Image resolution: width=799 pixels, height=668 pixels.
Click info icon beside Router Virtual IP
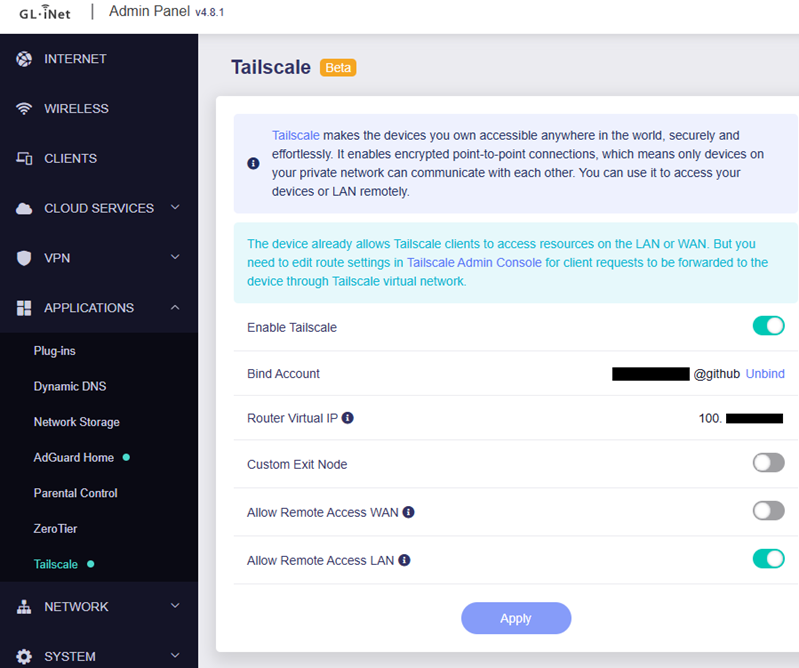click(x=348, y=418)
